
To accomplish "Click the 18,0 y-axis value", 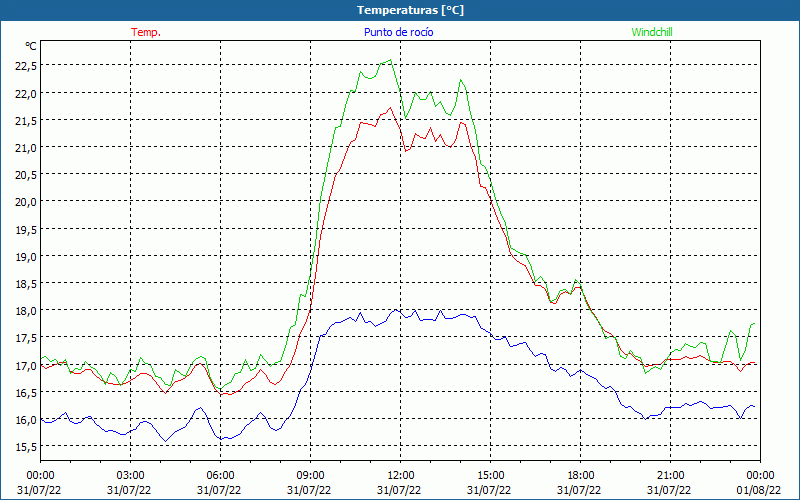I will pyautogui.click(x=26, y=311).
